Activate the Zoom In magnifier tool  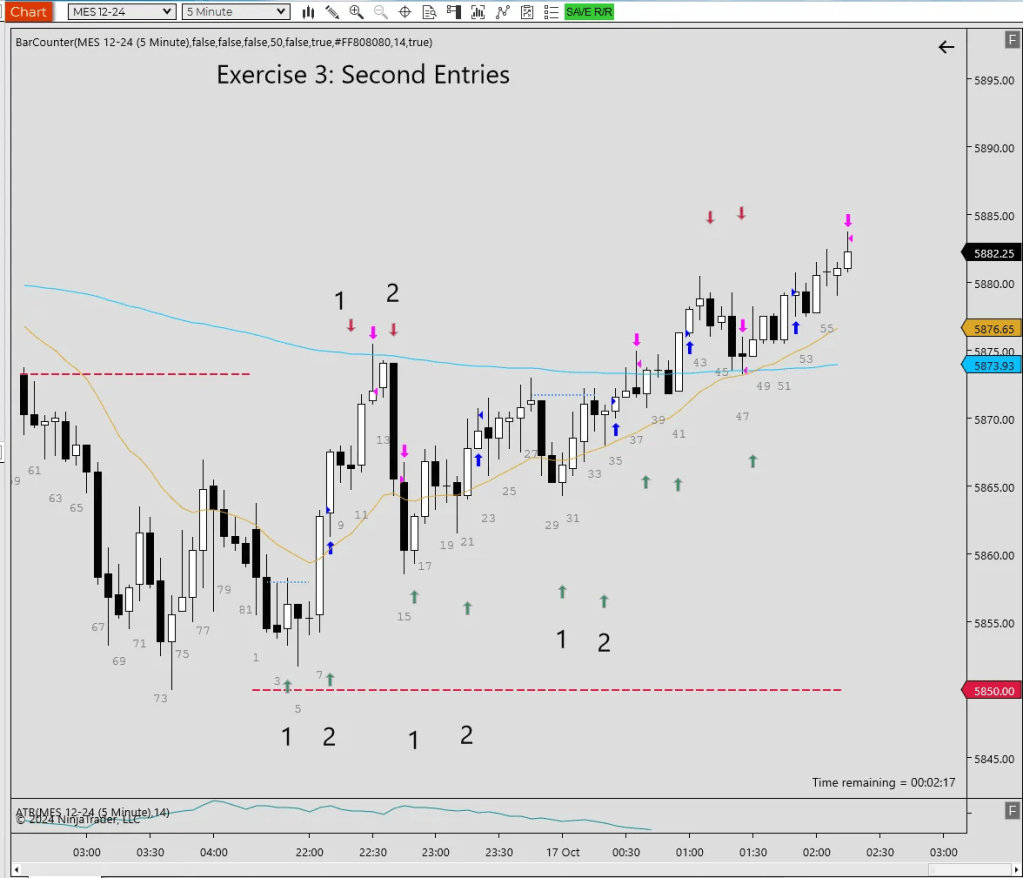[356, 12]
